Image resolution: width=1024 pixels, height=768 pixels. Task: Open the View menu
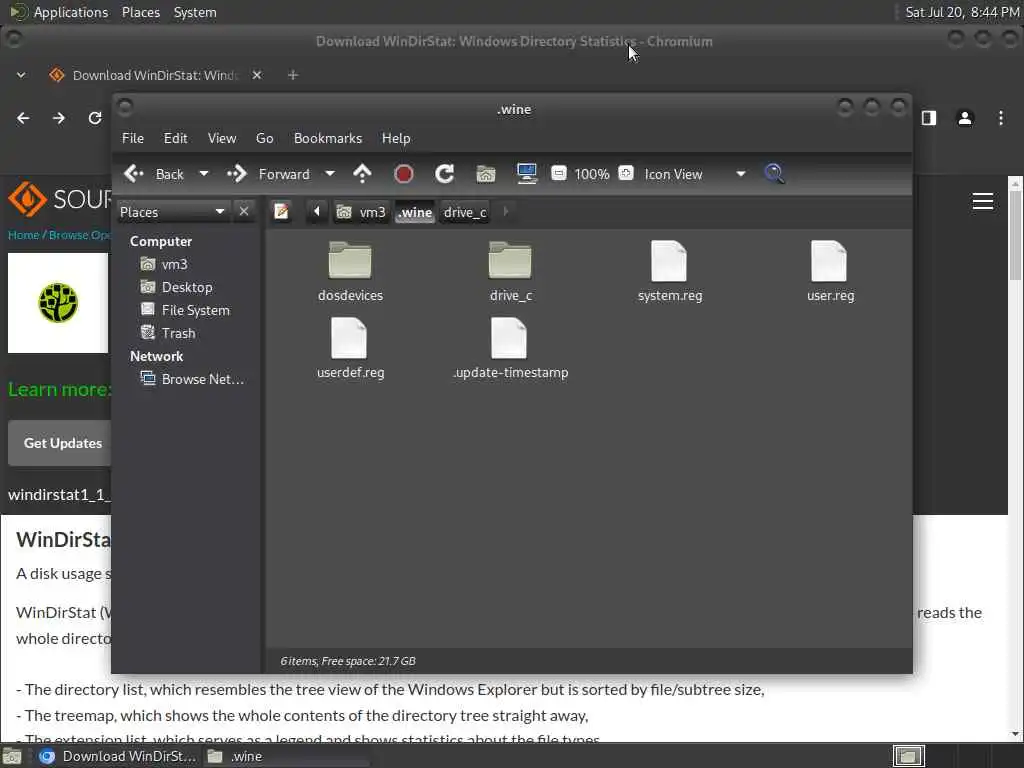(222, 138)
